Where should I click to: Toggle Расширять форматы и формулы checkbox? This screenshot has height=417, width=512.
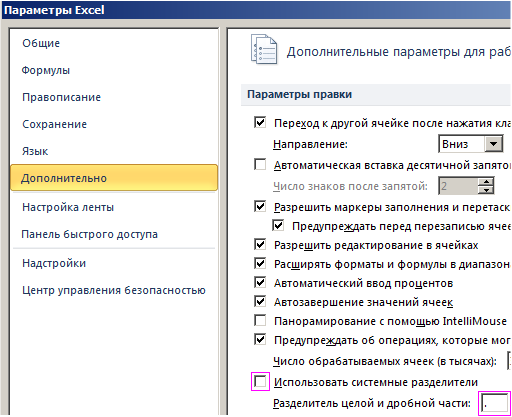(260, 263)
